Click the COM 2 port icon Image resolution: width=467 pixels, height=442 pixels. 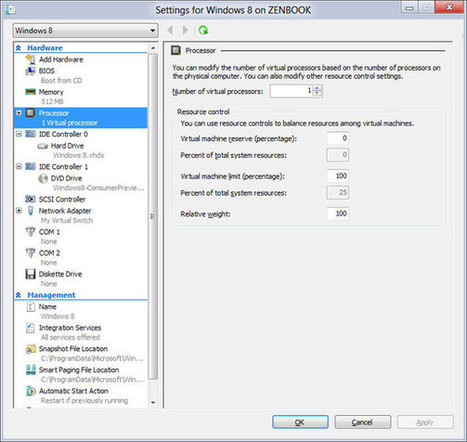point(30,253)
